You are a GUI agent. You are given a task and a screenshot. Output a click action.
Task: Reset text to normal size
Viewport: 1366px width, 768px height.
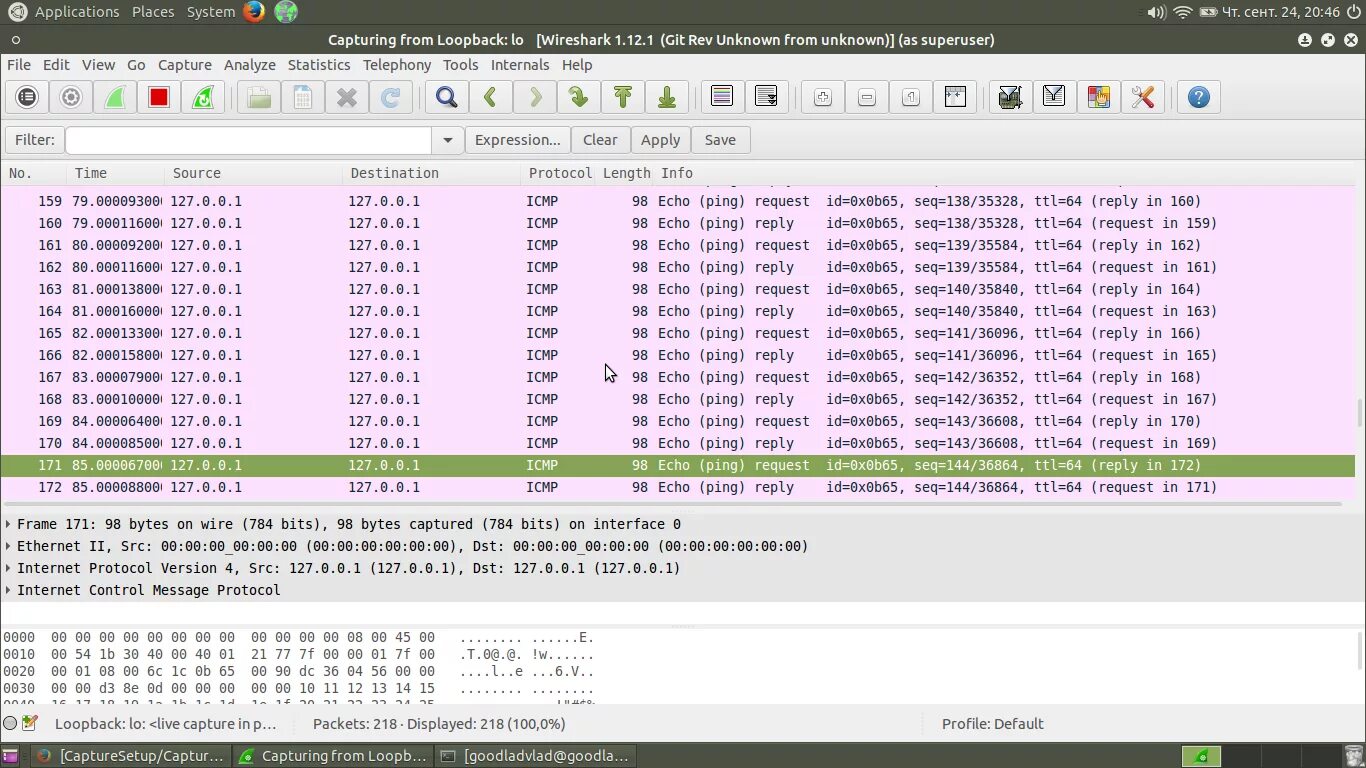tap(911, 97)
